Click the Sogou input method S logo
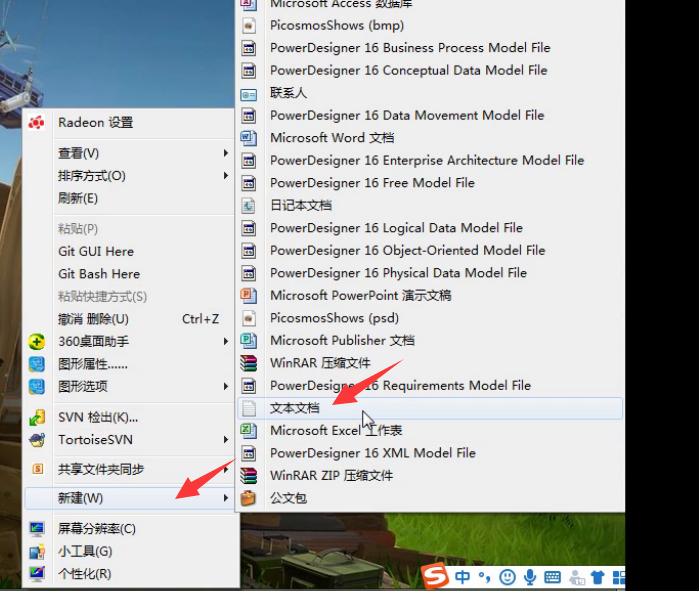 436,576
